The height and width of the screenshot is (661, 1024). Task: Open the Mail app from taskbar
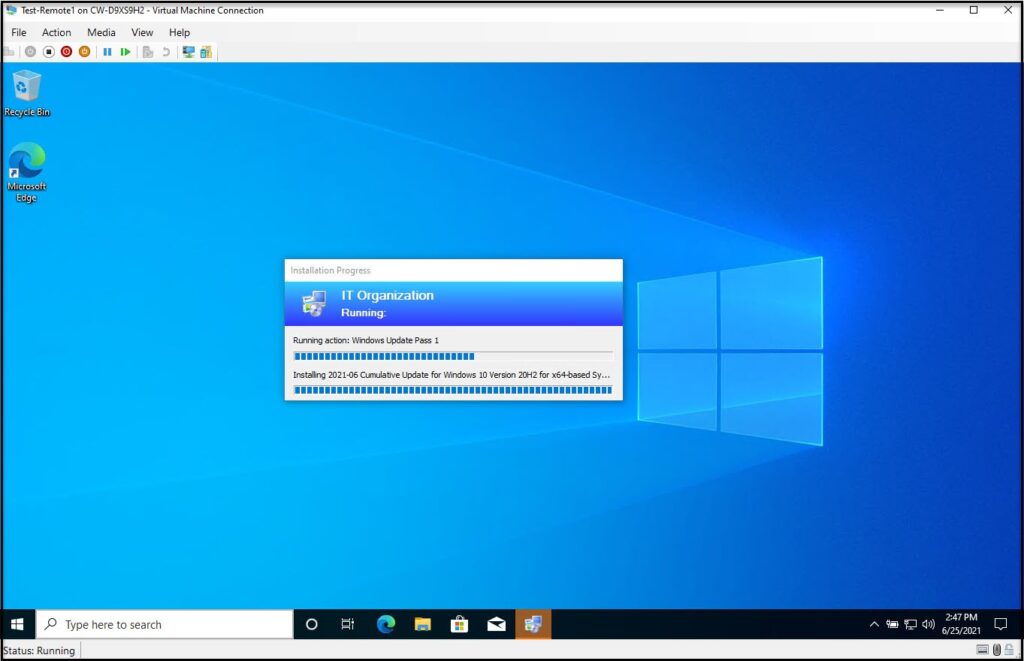click(496, 624)
